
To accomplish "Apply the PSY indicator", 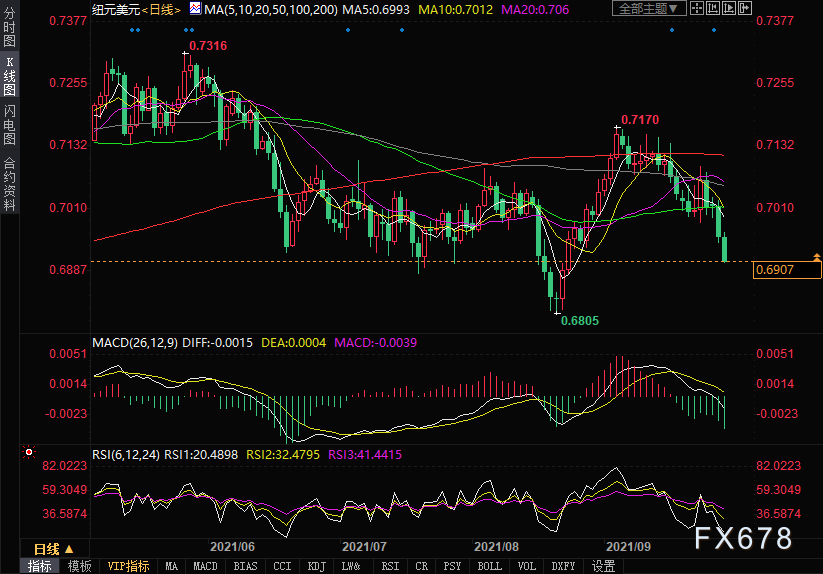I will click(452, 566).
